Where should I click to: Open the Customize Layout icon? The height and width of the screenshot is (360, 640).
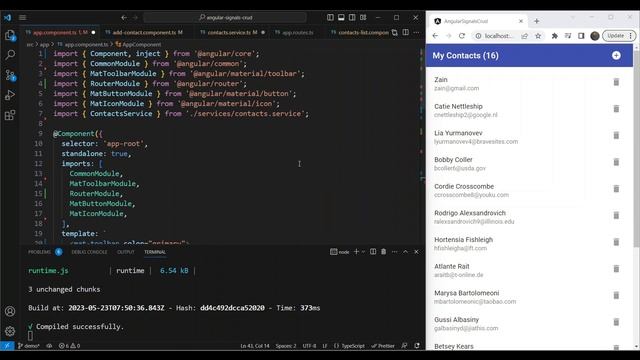(x=363, y=17)
